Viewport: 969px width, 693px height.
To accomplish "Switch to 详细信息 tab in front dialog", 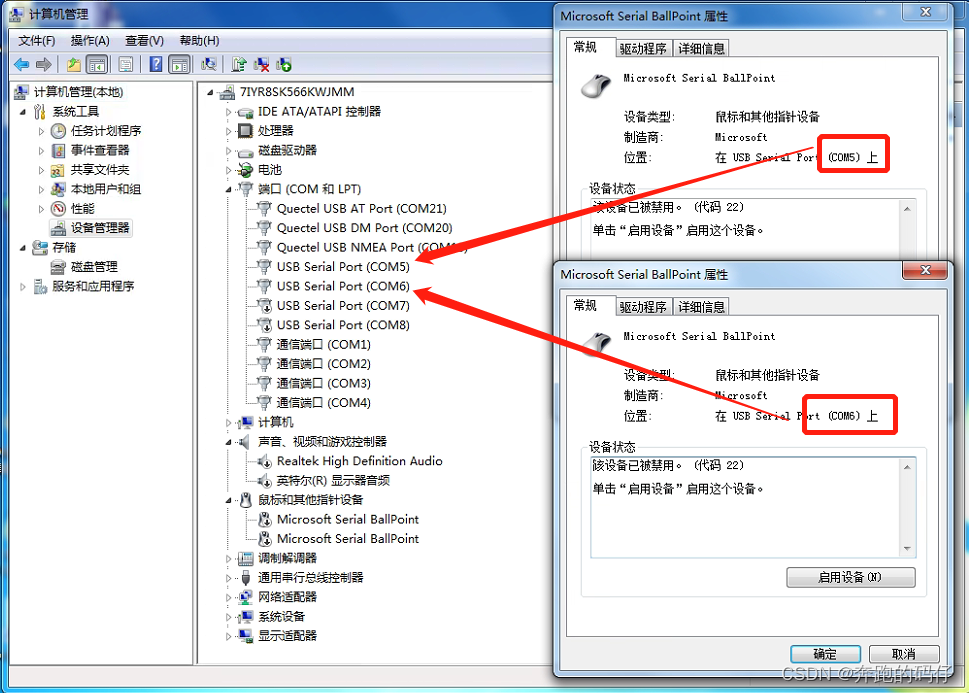I will tap(701, 307).
